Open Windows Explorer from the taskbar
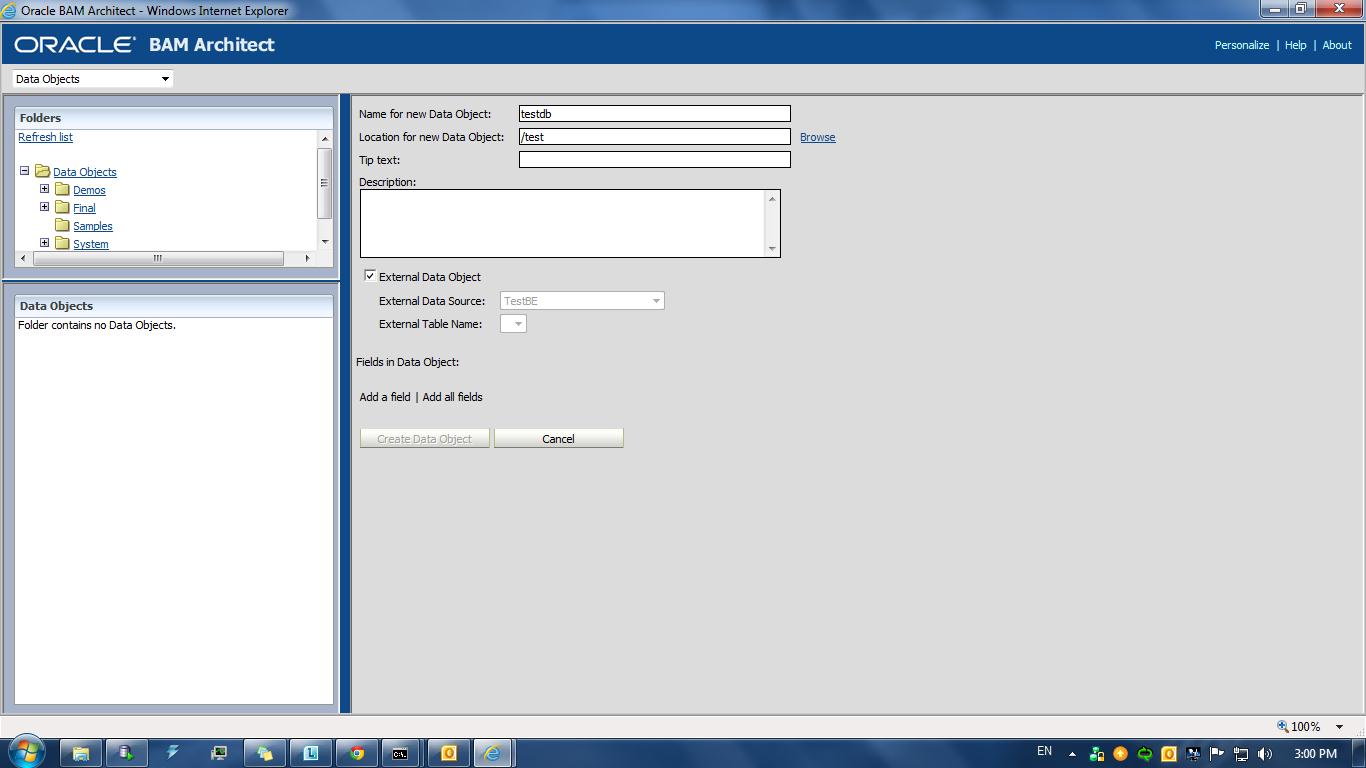 click(81, 752)
